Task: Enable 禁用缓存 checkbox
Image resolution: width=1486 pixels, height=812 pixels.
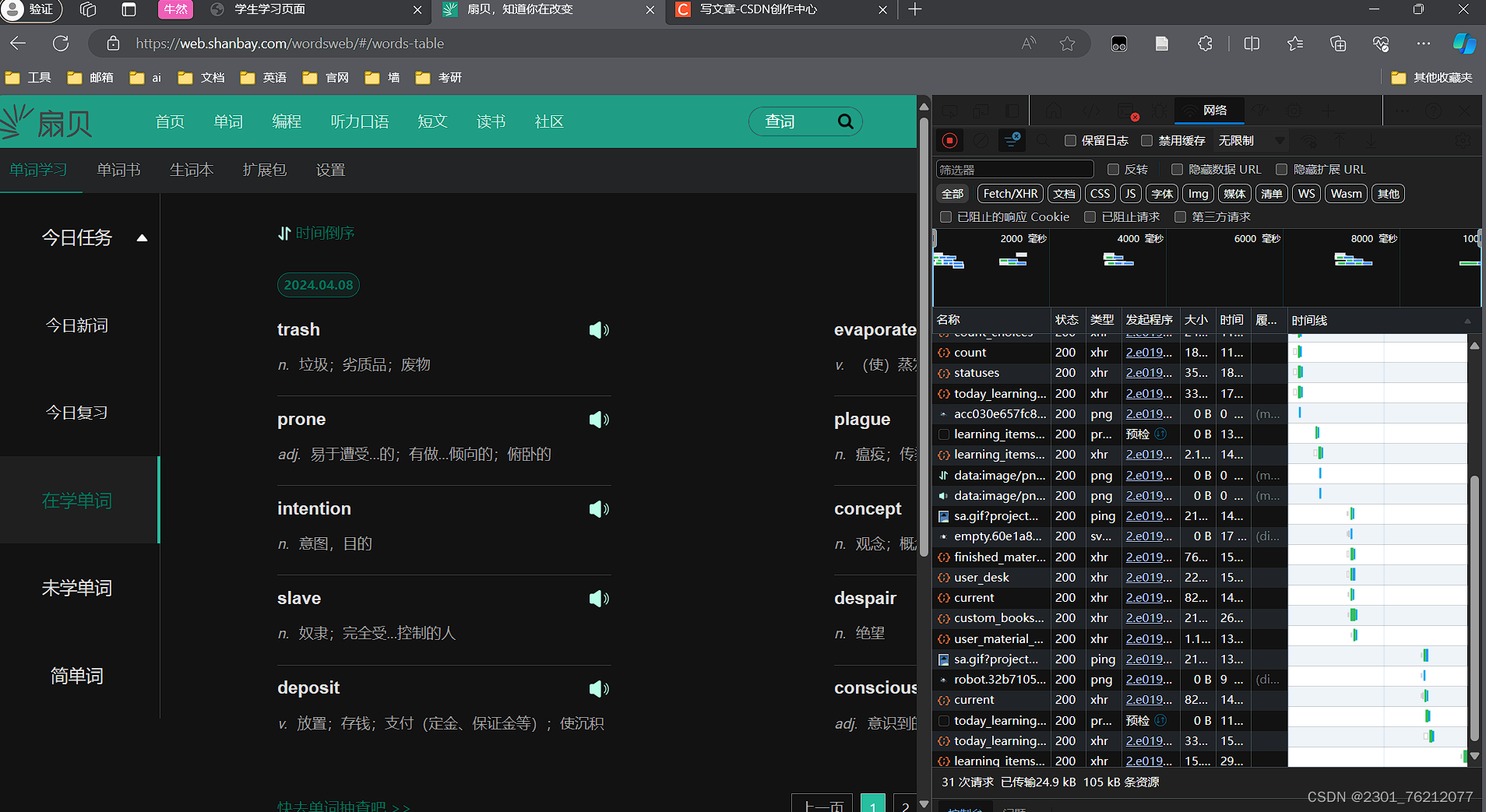Action: [1146, 140]
